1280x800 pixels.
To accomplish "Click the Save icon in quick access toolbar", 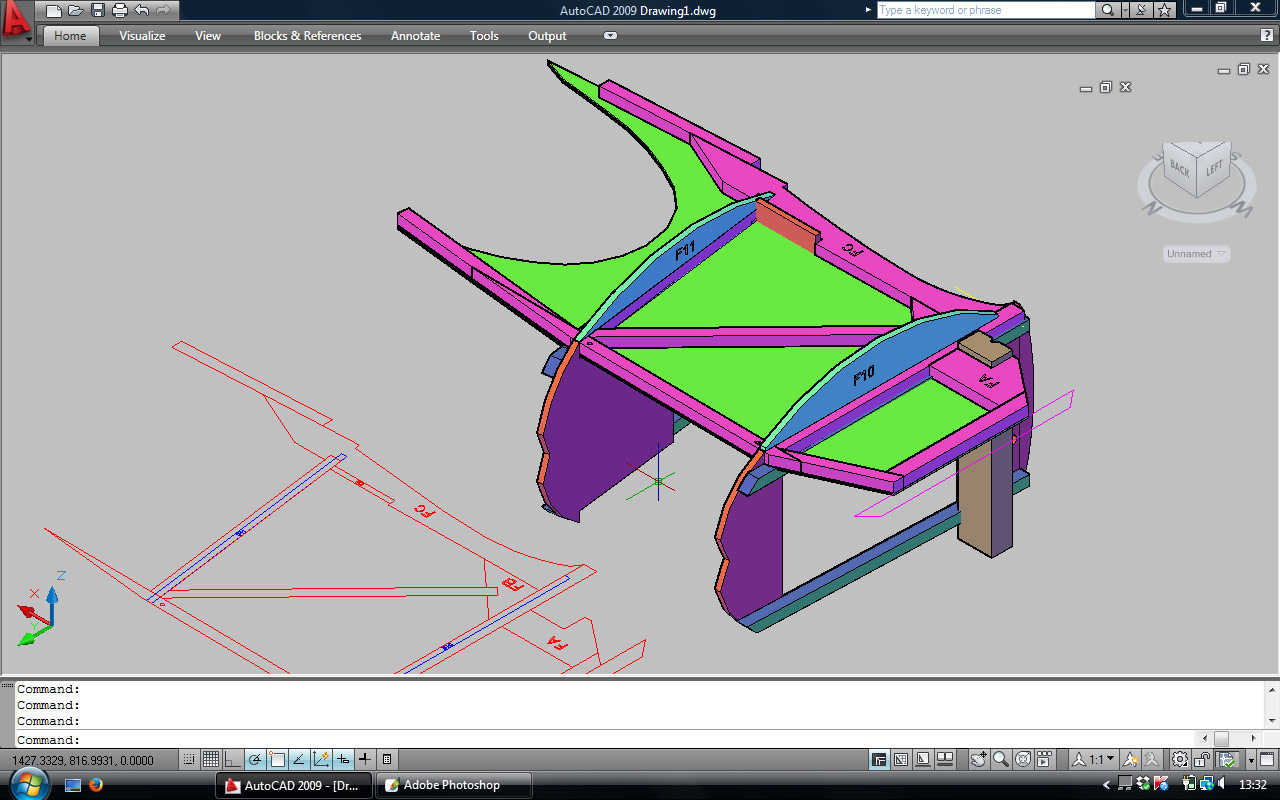I will point(98,11).
